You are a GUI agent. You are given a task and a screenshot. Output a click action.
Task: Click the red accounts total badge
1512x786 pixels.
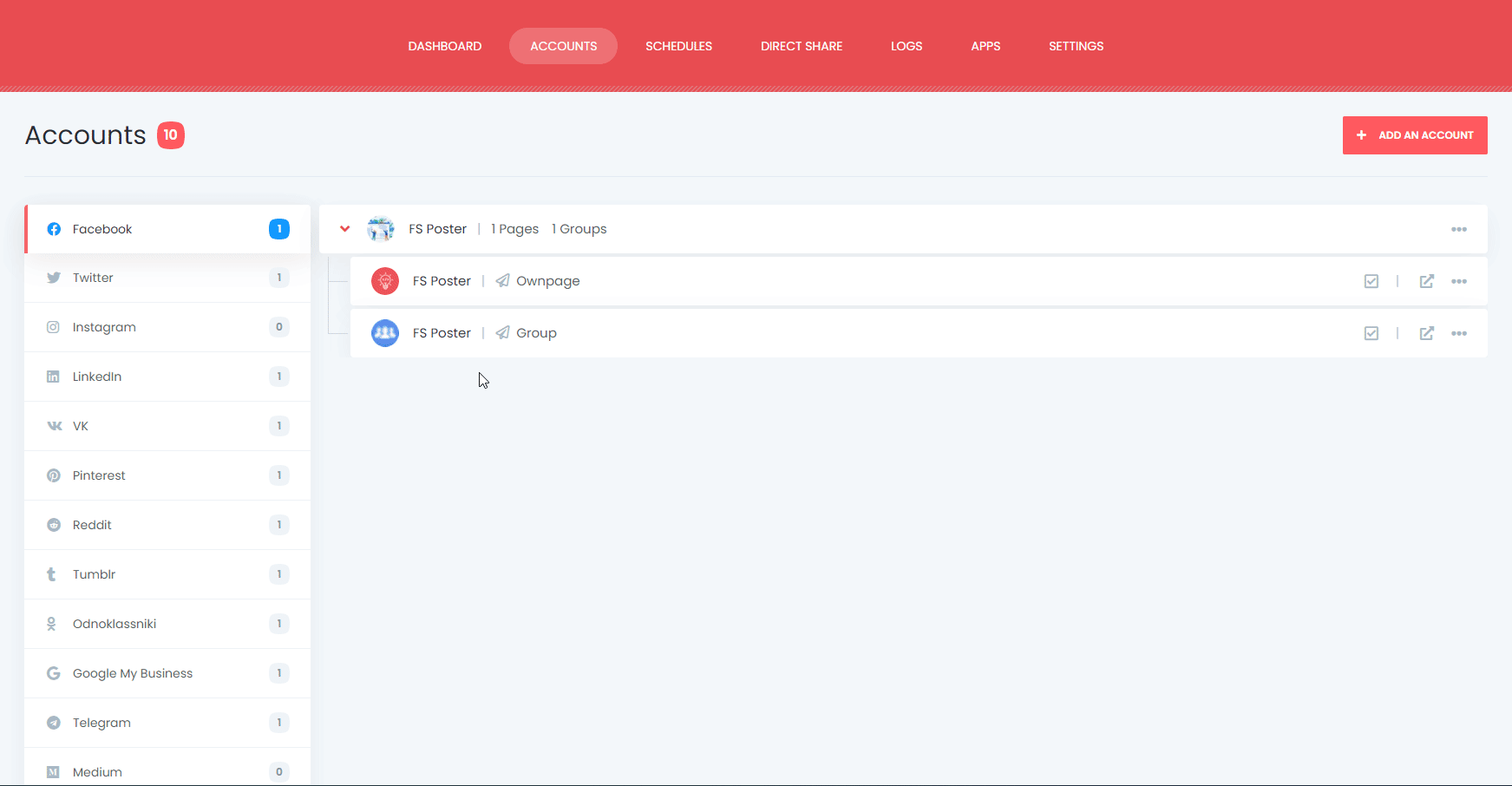(171, 135)
